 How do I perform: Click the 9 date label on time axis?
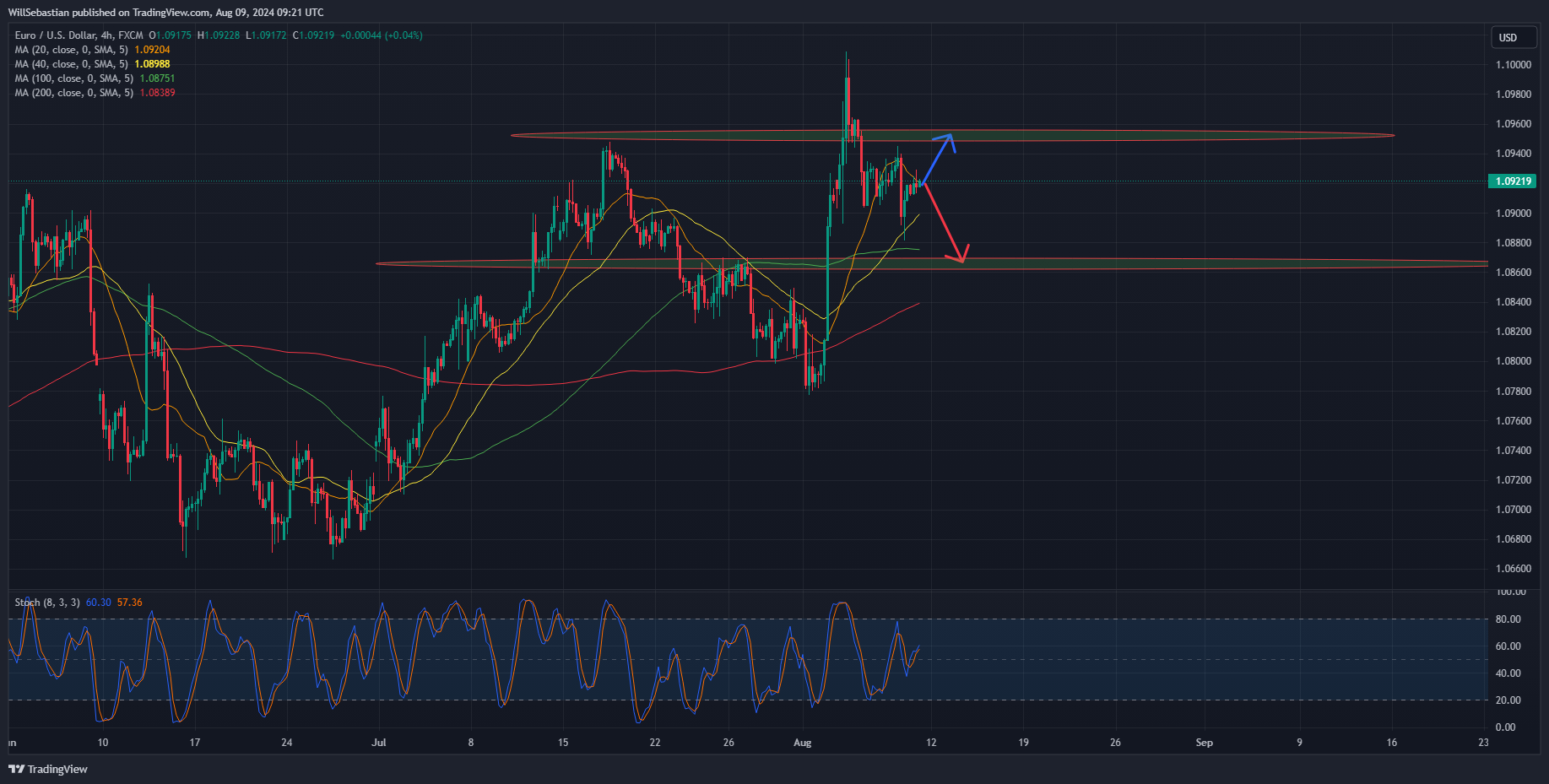pos(1299,743)
